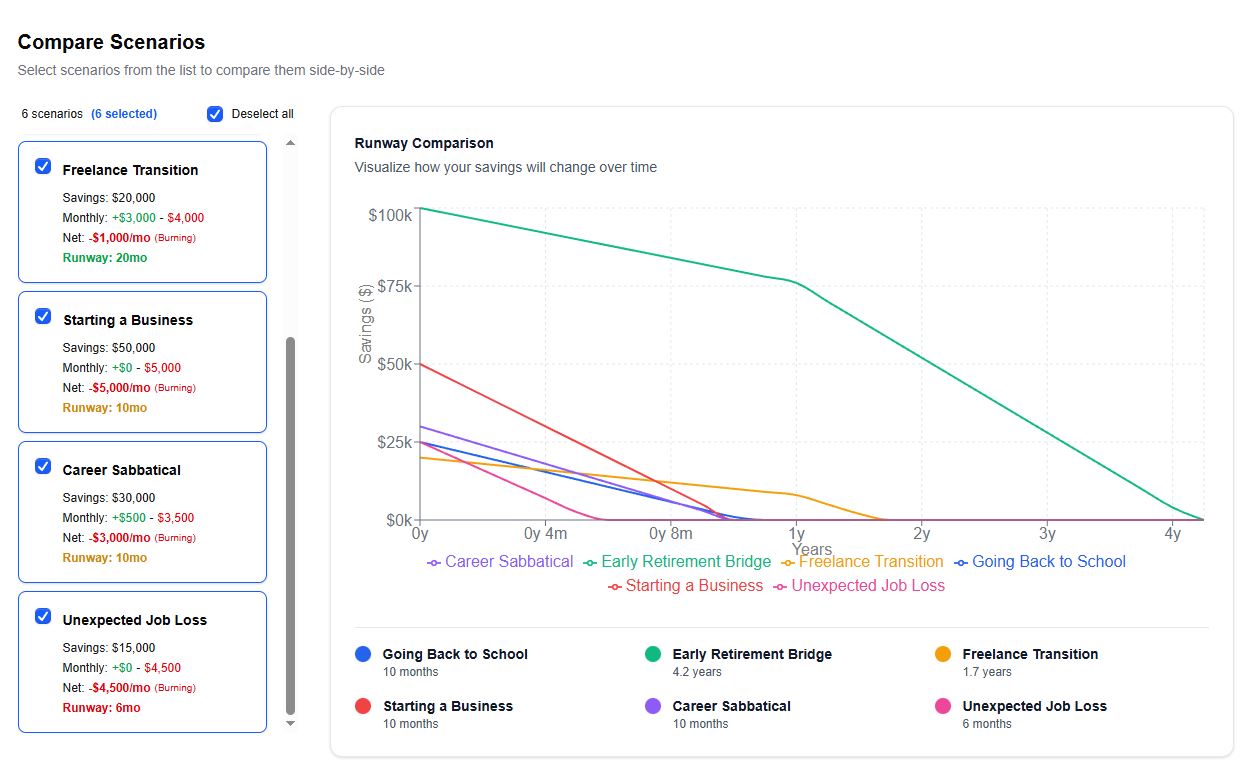
Task: Click the Deselect all checkbox
Action: 215,113
